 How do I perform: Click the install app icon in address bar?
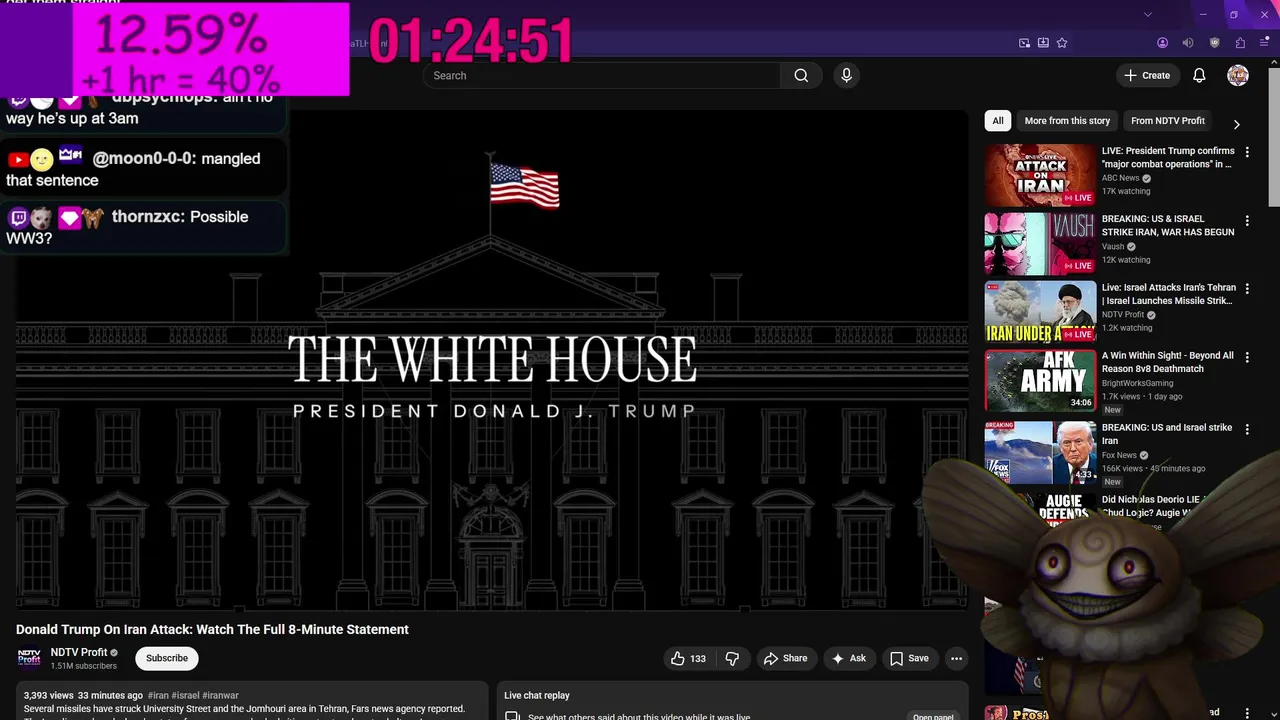click(x=1043, y=43)
